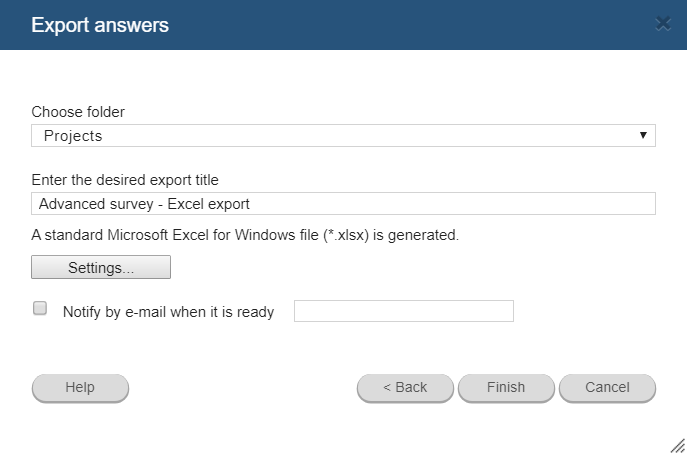687x456 pixels.
Task: Cancel the export wizard
Action: tap(607, 388)
